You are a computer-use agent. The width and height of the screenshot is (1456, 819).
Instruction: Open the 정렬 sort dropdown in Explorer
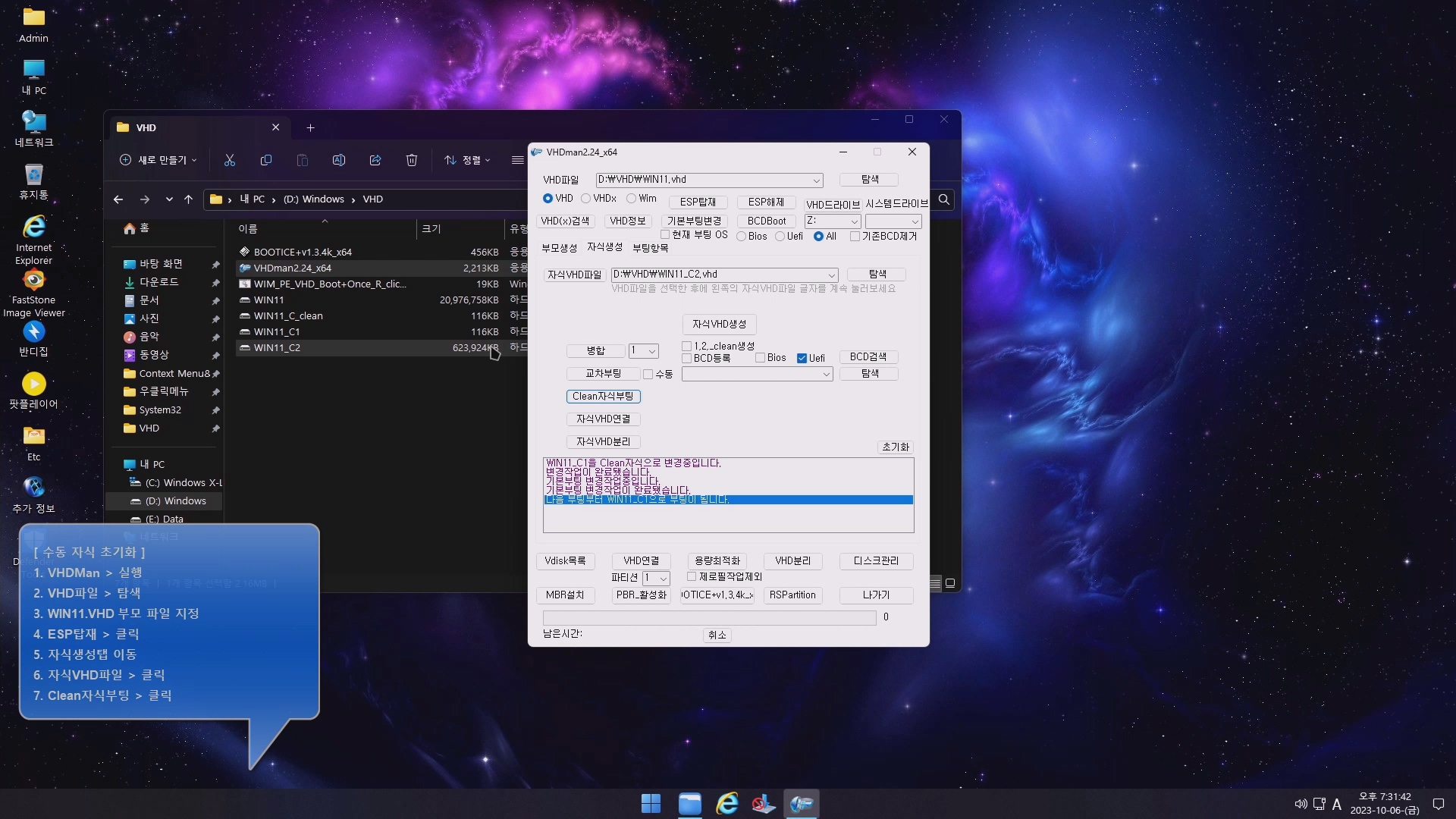pyautogui.click(x=467, y=160)
